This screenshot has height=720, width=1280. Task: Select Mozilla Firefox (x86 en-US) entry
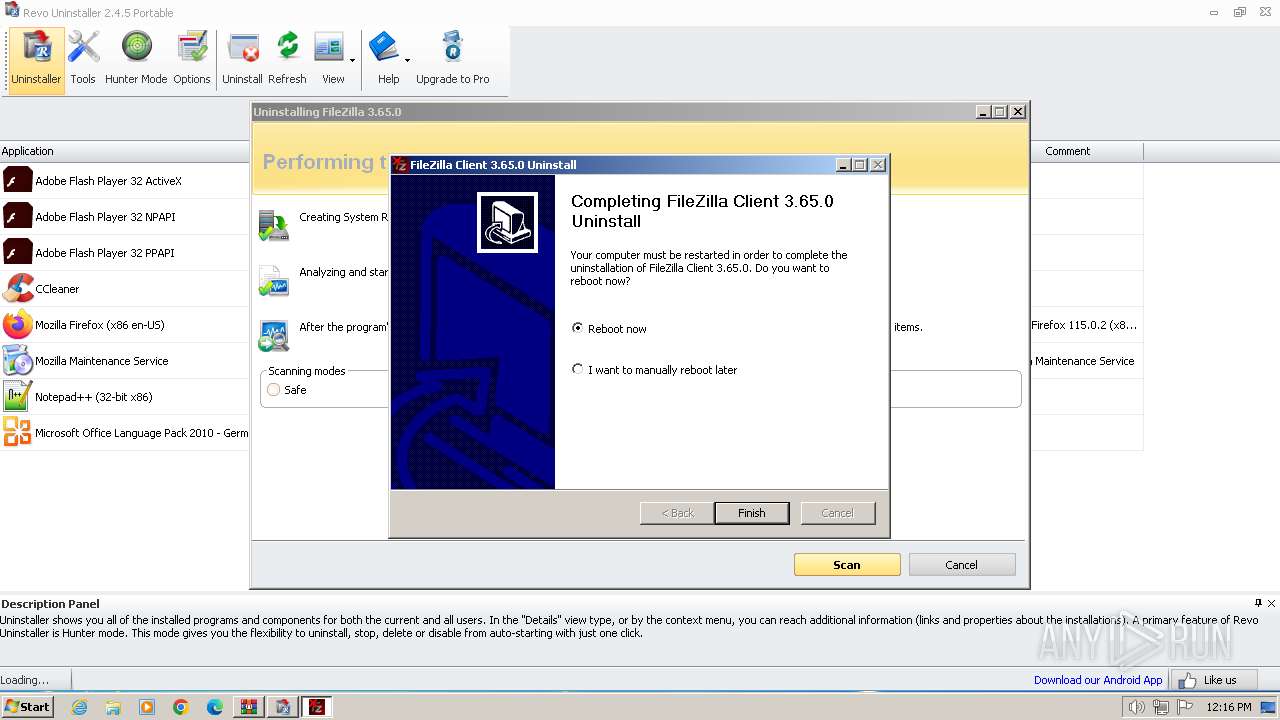(x=125, y=325)
